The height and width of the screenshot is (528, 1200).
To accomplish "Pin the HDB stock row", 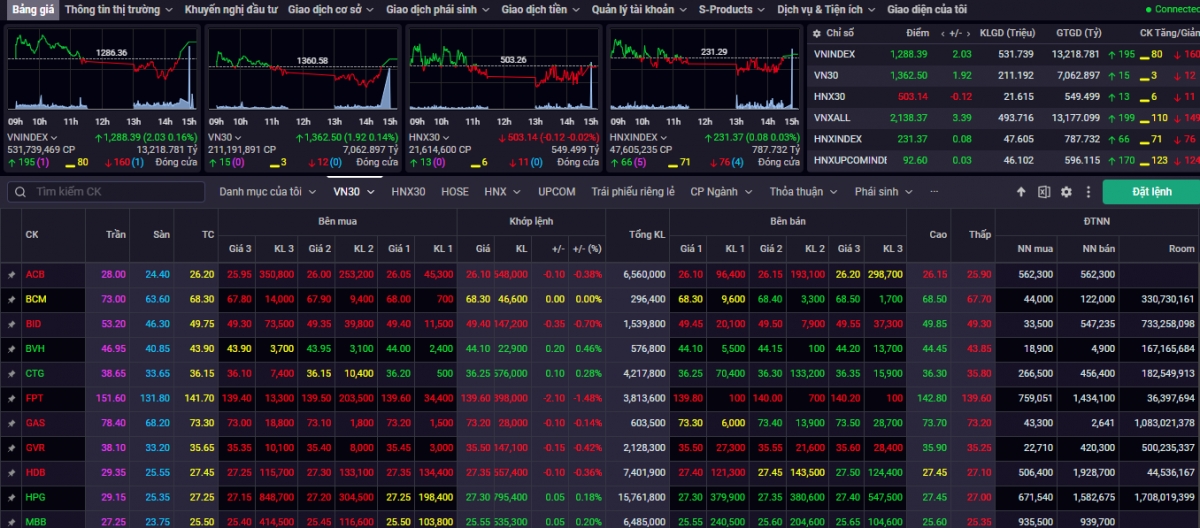I will (12, 472).
